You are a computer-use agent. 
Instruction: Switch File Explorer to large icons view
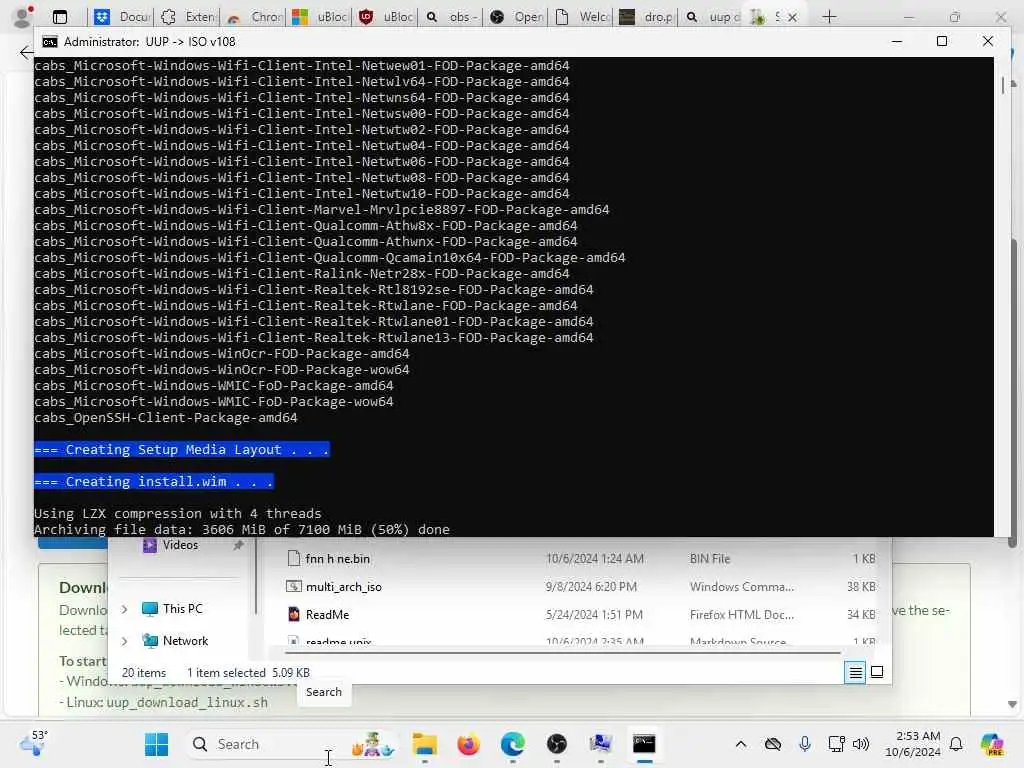point(877,672)
